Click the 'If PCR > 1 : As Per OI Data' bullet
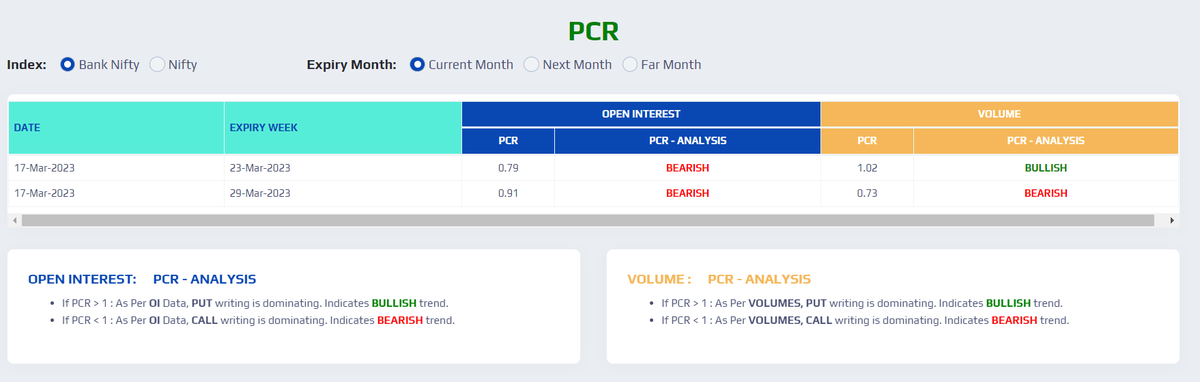Viewport: 1200px width, 382px height. 254,303
